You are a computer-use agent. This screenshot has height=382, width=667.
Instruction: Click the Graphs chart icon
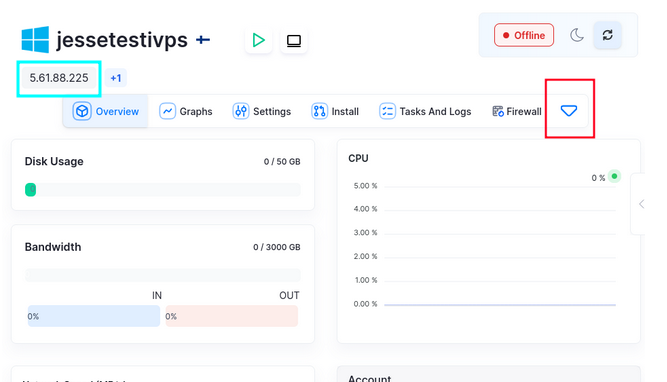[x=168, y=111]
